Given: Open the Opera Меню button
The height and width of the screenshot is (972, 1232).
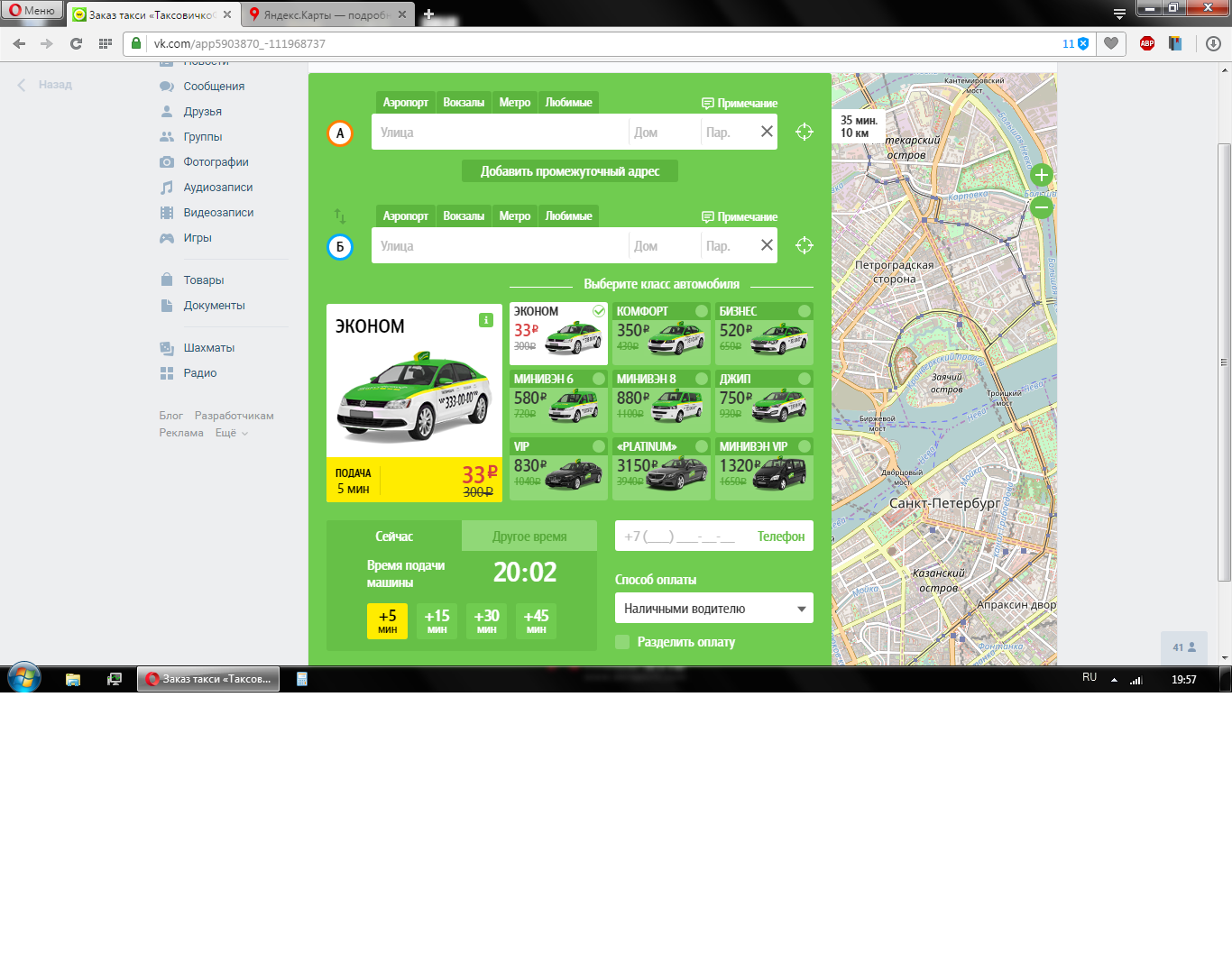Looking at the screenshot, I should [x=32, y=11].
